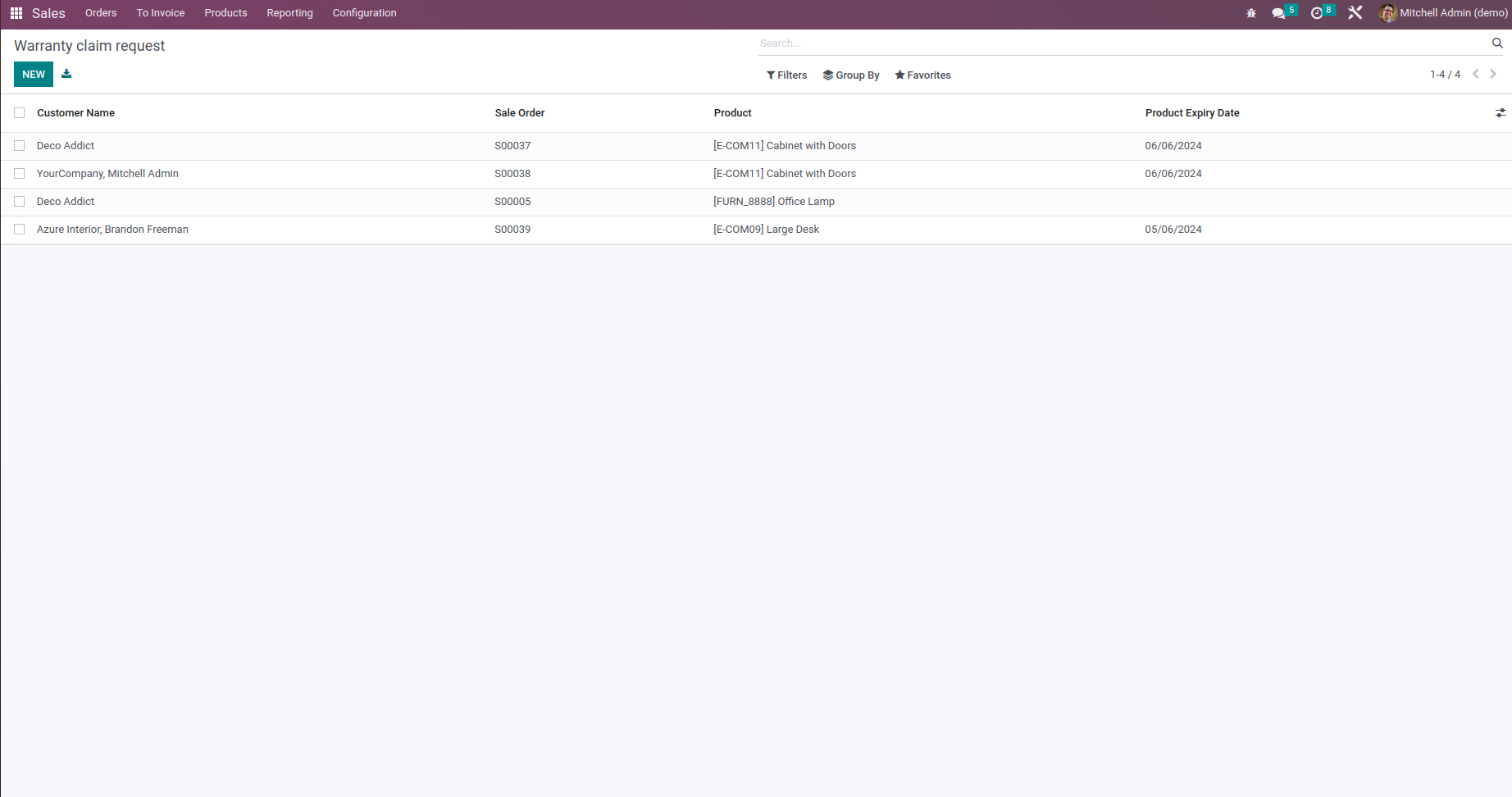Create a NEW warranty claim
Image resolution: width=1512 pixels, height=797 pixels.
[34, 74]
